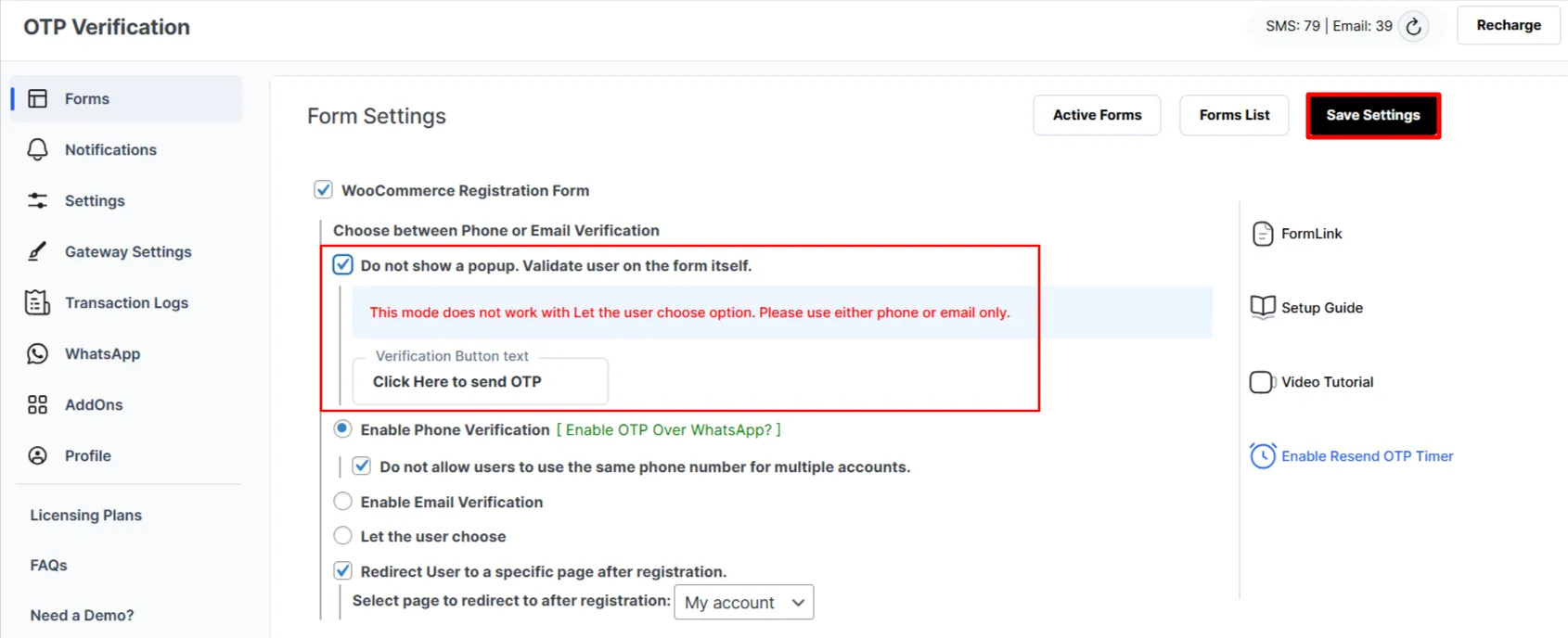Select 'Let the user choose' radio button
Screen dimensions: 1568x638
tap(342, 536)
